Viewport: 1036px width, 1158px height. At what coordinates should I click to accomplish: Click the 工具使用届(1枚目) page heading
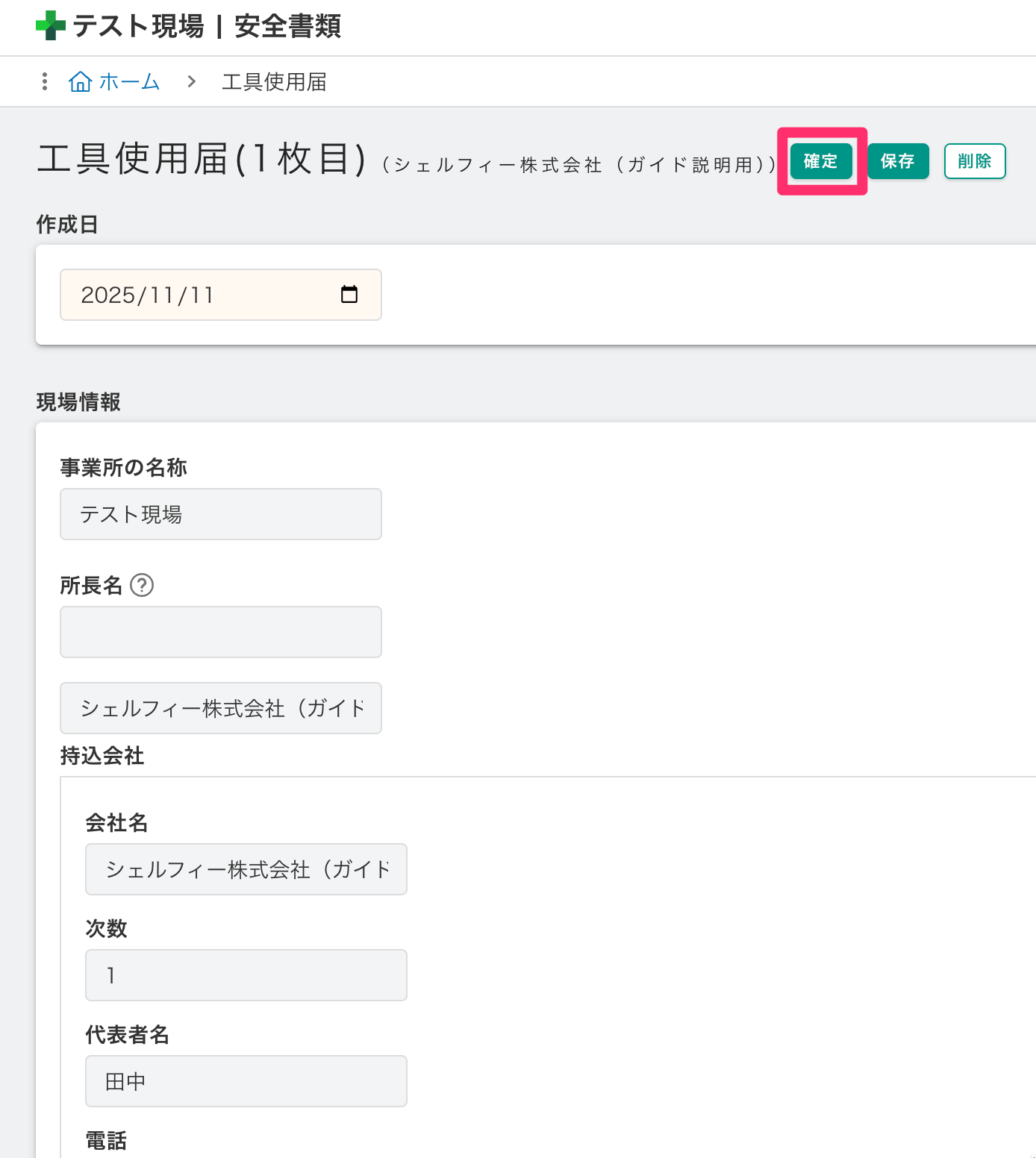pyautogui.click(x=202, y=159)
